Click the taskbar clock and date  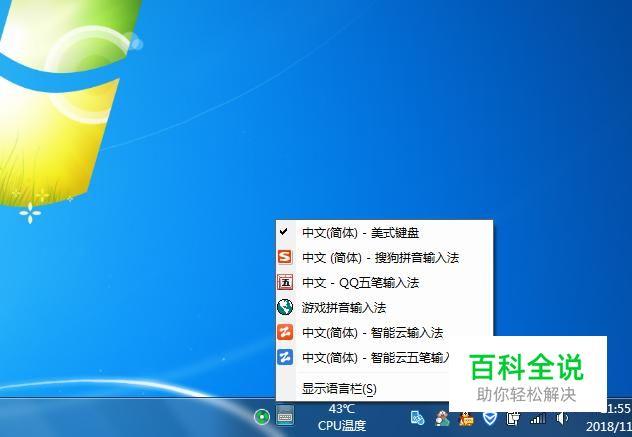coord(609,418)
